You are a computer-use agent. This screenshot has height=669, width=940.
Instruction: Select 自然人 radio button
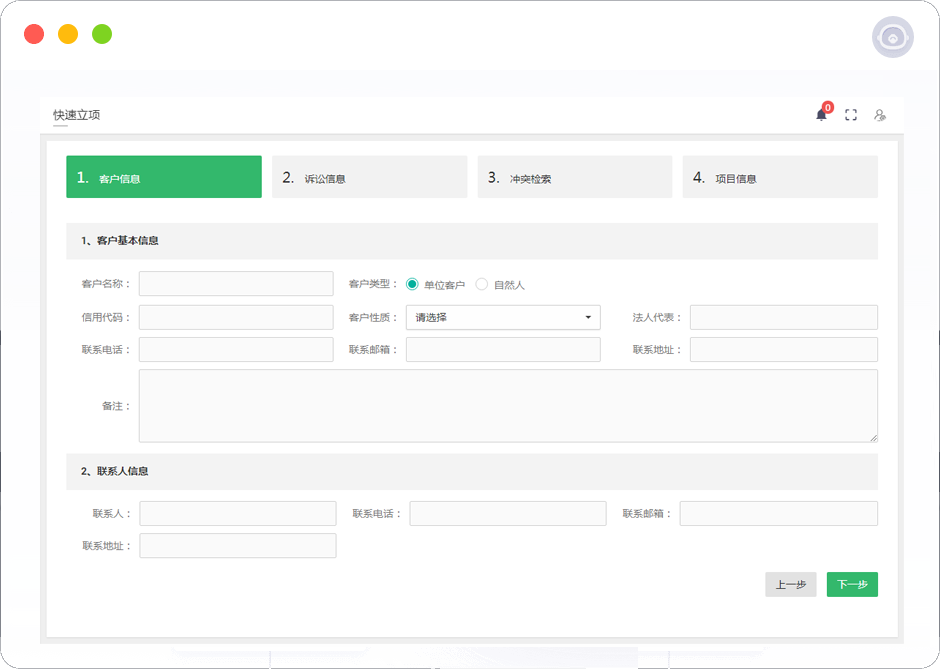point(481,284)
